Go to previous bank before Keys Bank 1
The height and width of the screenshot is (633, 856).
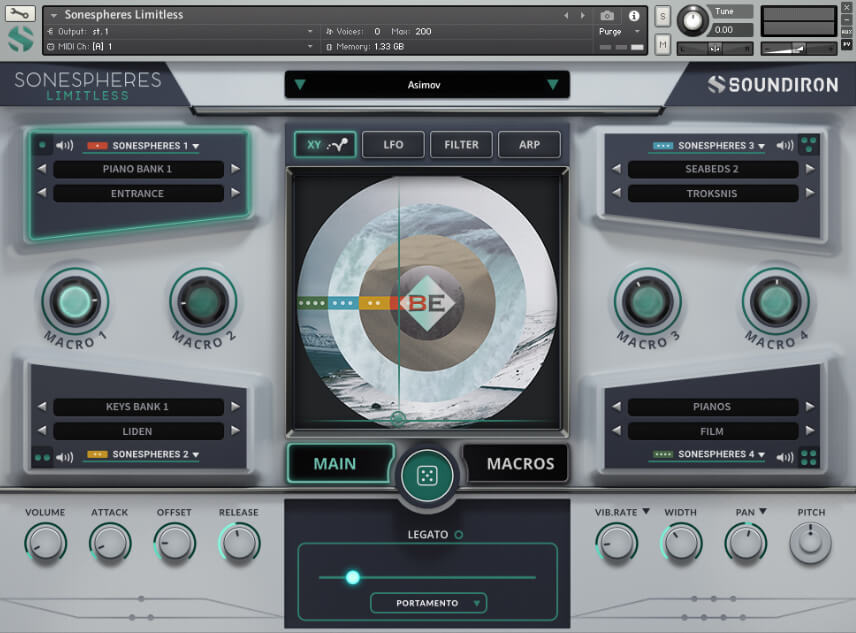41,407
